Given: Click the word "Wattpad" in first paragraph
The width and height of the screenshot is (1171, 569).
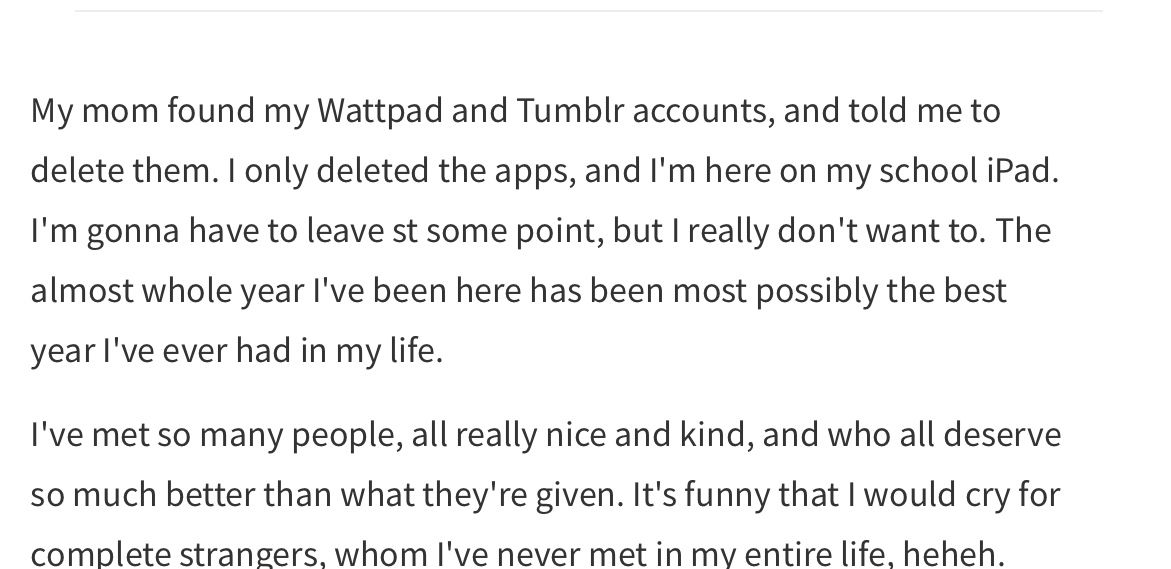Looking at the screenshot, I should [x=379, y=111].
